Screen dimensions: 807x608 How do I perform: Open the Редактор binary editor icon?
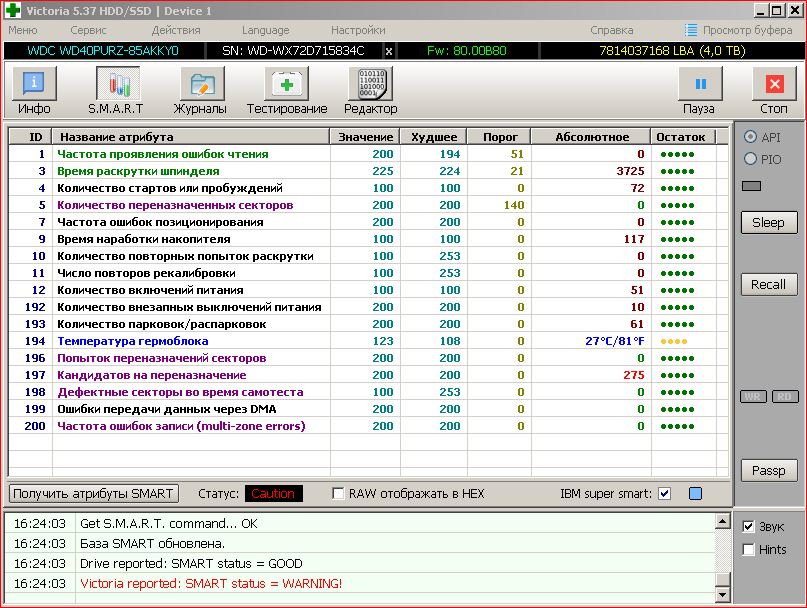(371, 84)
